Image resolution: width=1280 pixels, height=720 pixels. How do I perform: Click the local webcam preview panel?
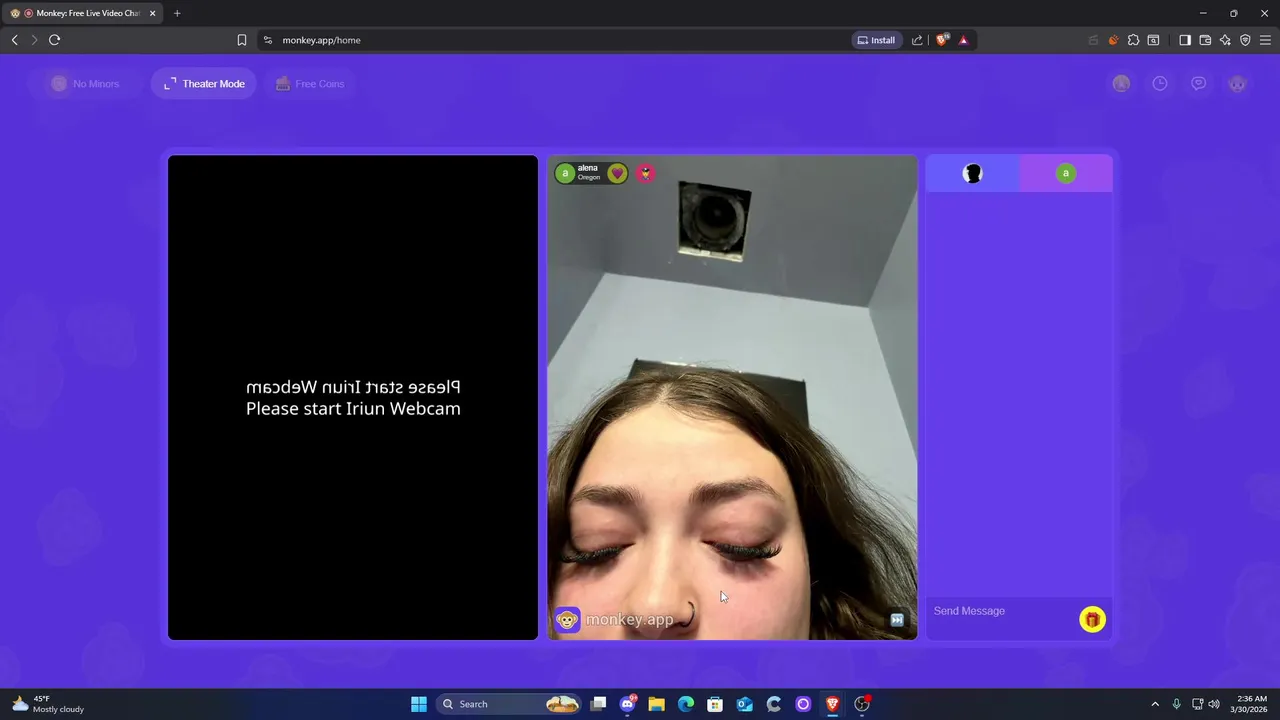[x=353, y=398]
